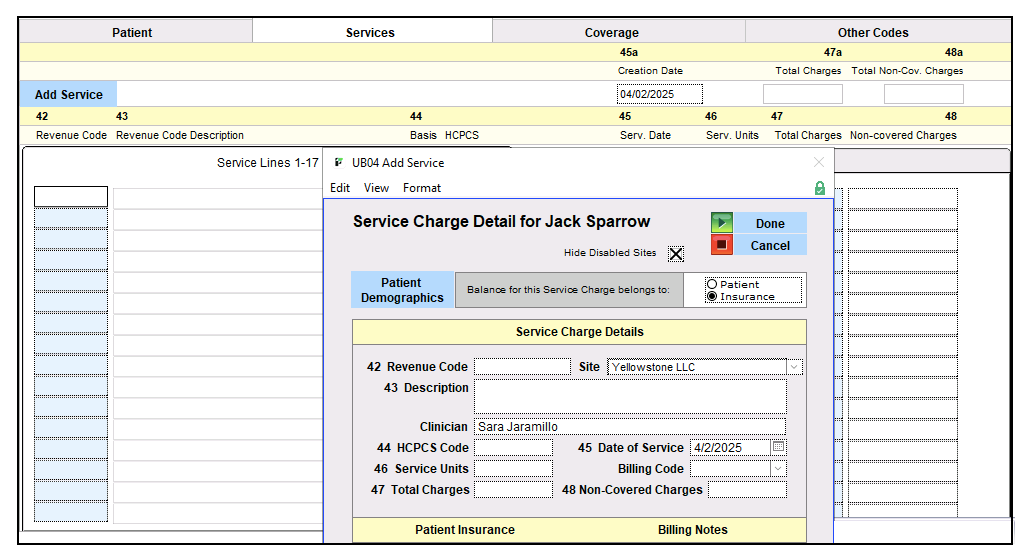Select the Insurance balance radio button
This screenshot has width=1023, height=555.
[712, 296]
